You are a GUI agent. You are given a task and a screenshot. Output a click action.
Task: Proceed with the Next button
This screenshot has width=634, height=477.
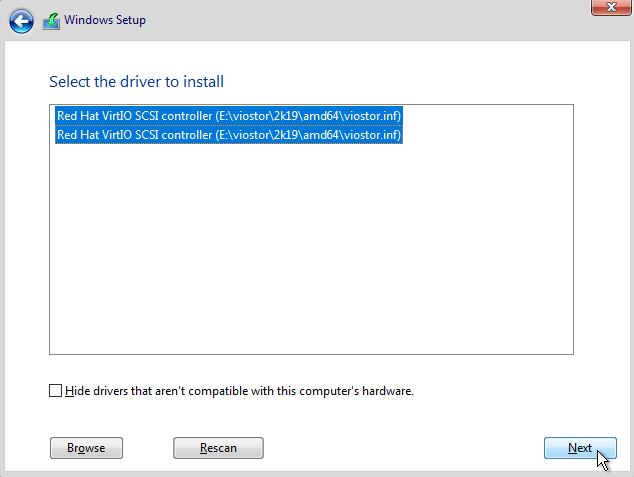580,448
